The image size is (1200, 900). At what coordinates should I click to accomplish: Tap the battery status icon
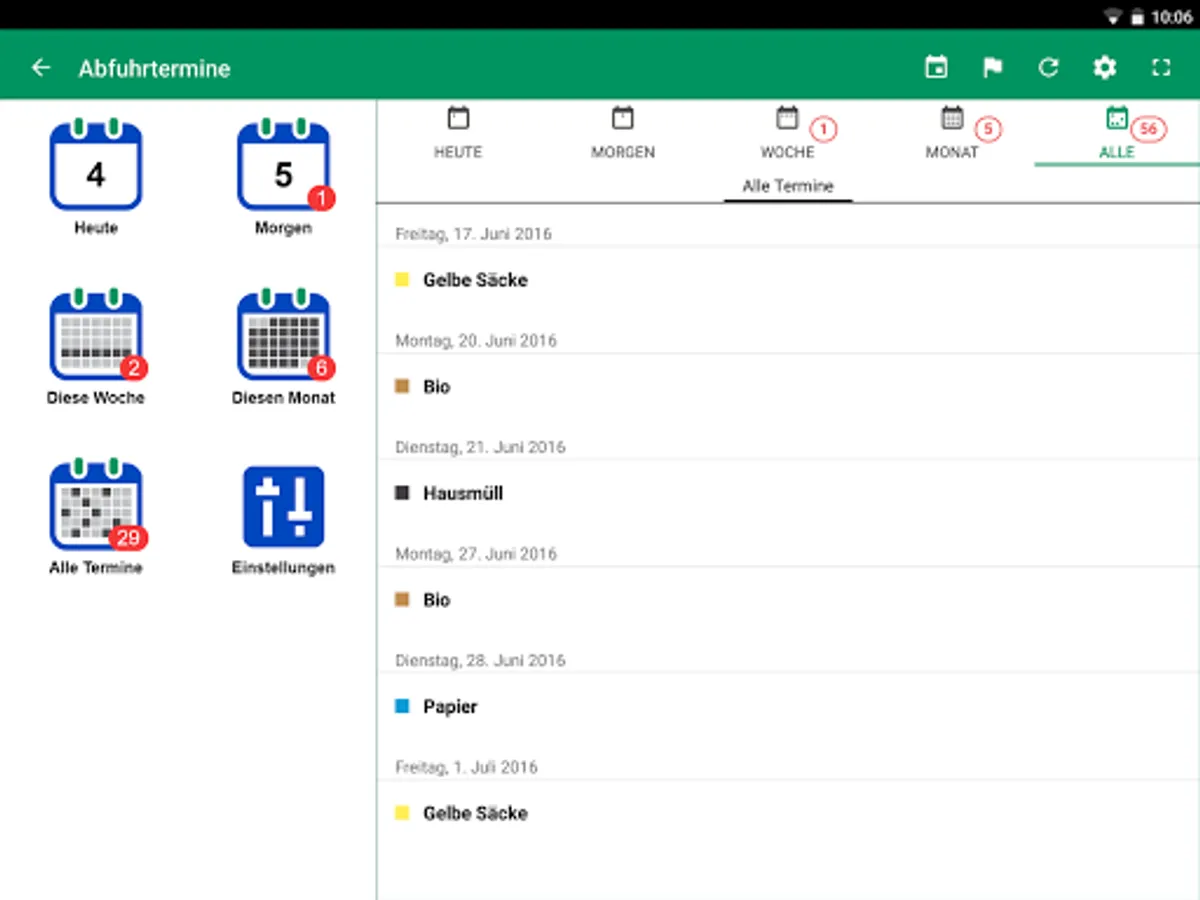[1137, 17]
